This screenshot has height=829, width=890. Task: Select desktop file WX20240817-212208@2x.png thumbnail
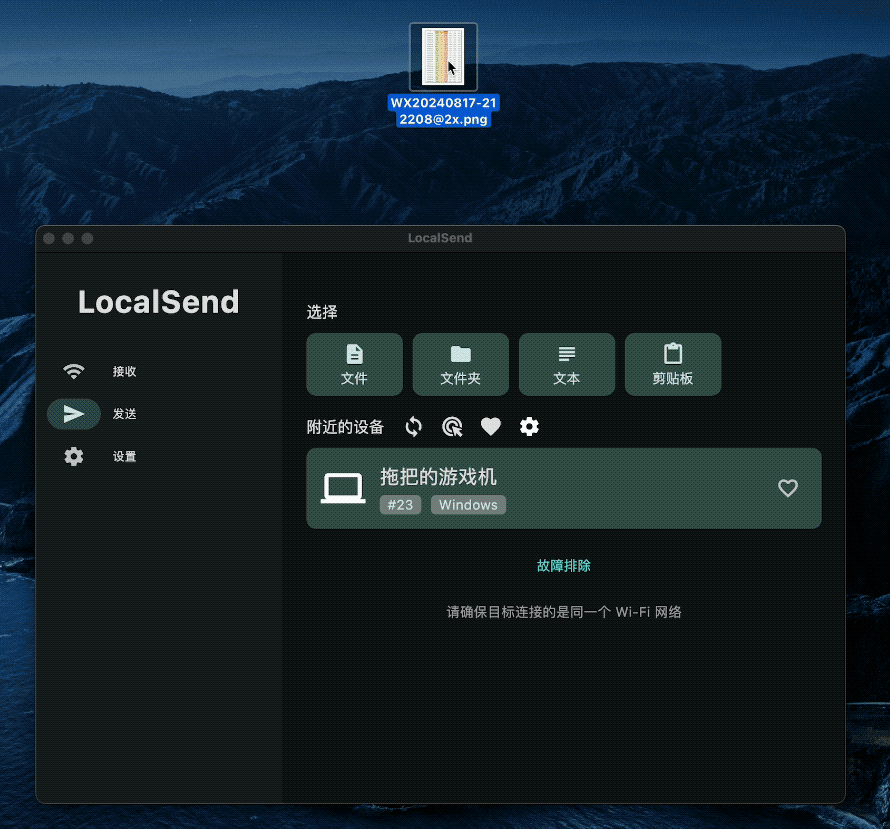pos(443,57)
